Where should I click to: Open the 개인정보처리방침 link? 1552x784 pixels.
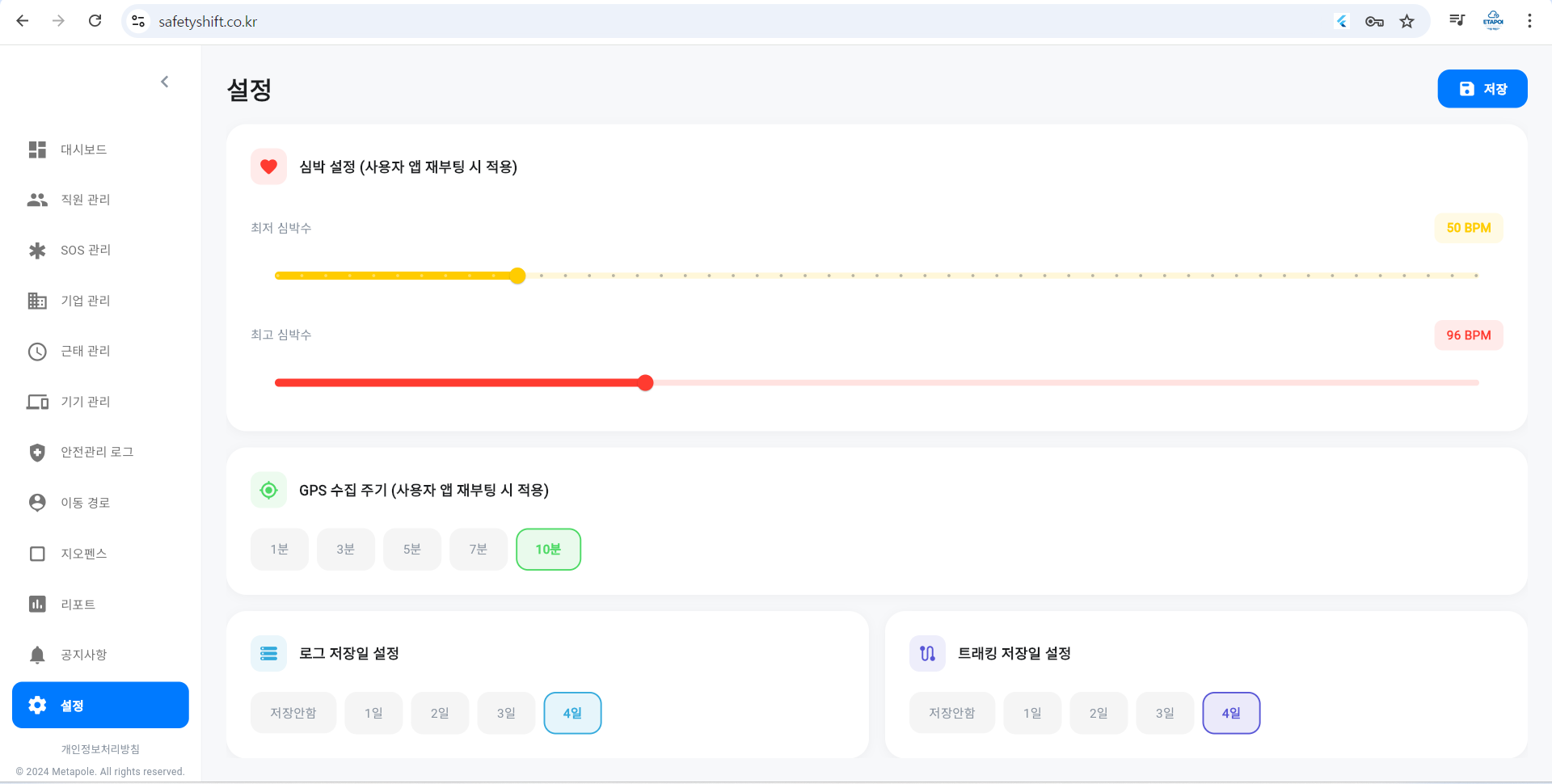coord(100,749)
